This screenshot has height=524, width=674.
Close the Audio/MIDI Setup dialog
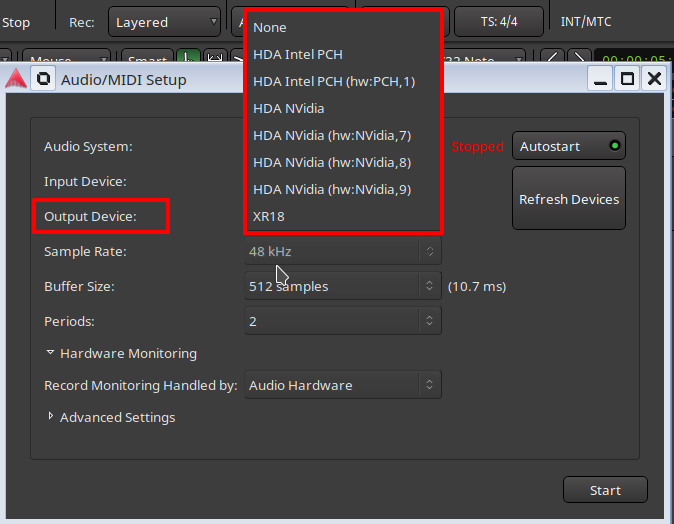click(x=654, y=79)
